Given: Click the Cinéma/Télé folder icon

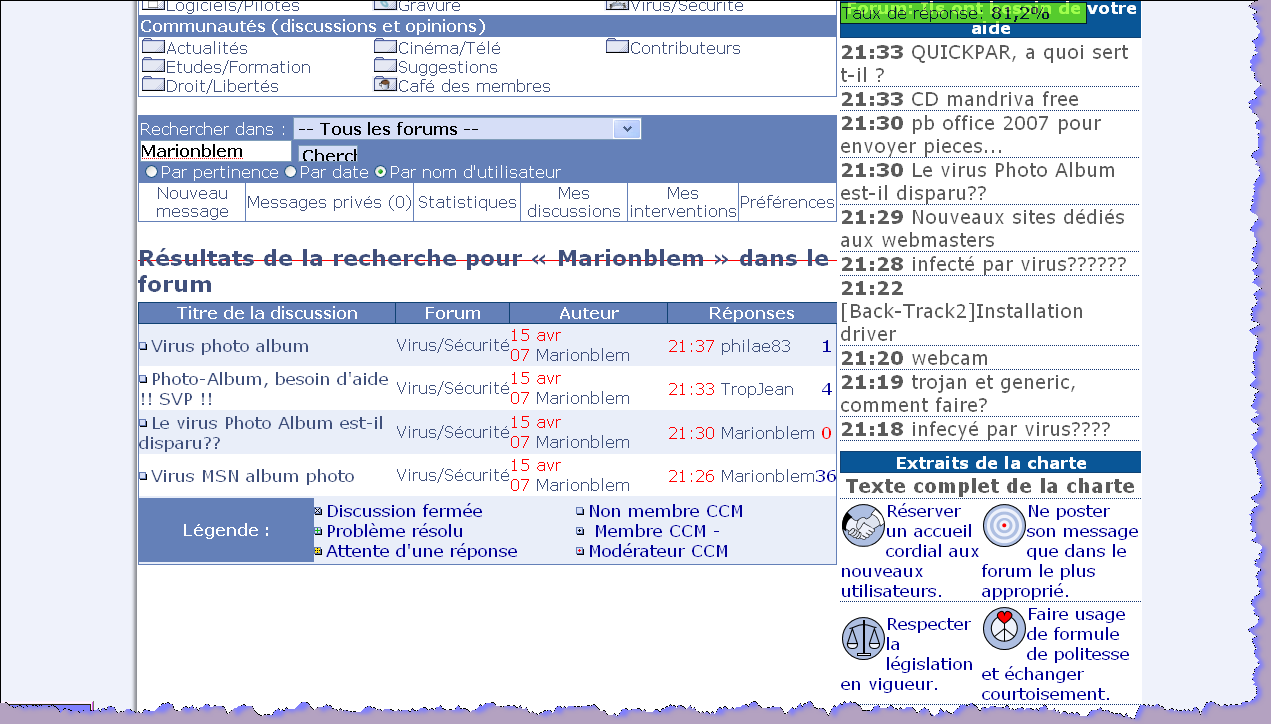Looking at the screenshot, I should 385,47.
